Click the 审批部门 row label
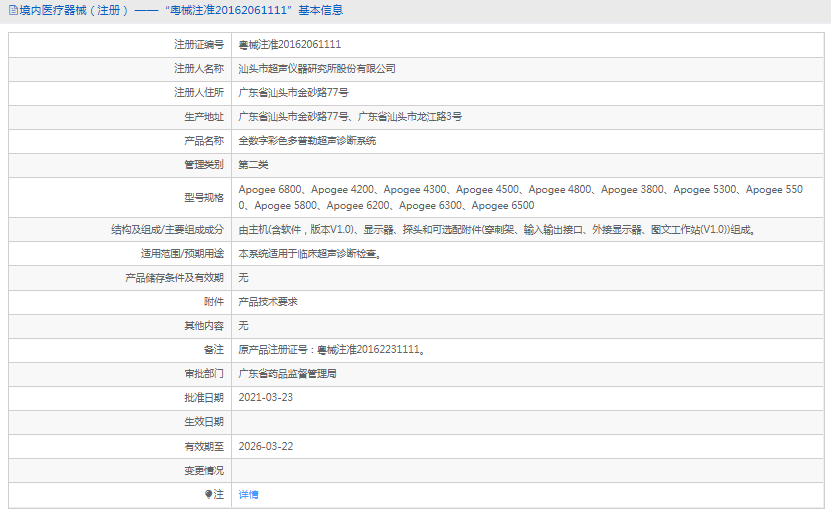The height and width of the screenshot is (515, 831). [204, 374]
